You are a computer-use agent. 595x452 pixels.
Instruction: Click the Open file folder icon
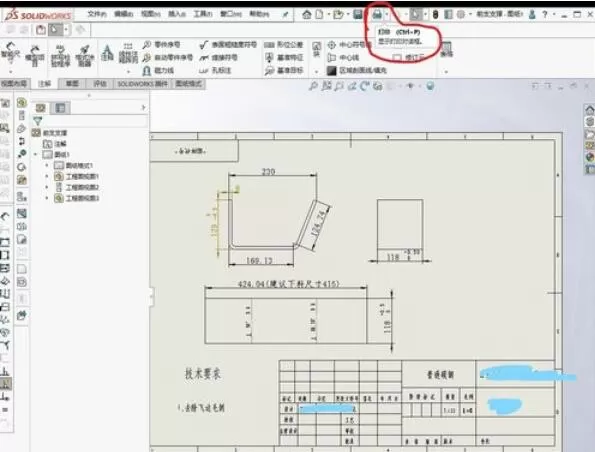(338, 14)
